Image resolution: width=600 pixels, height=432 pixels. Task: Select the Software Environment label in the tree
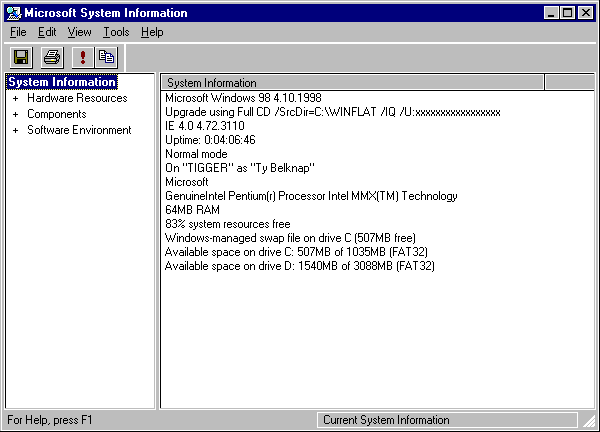(79, 130)
